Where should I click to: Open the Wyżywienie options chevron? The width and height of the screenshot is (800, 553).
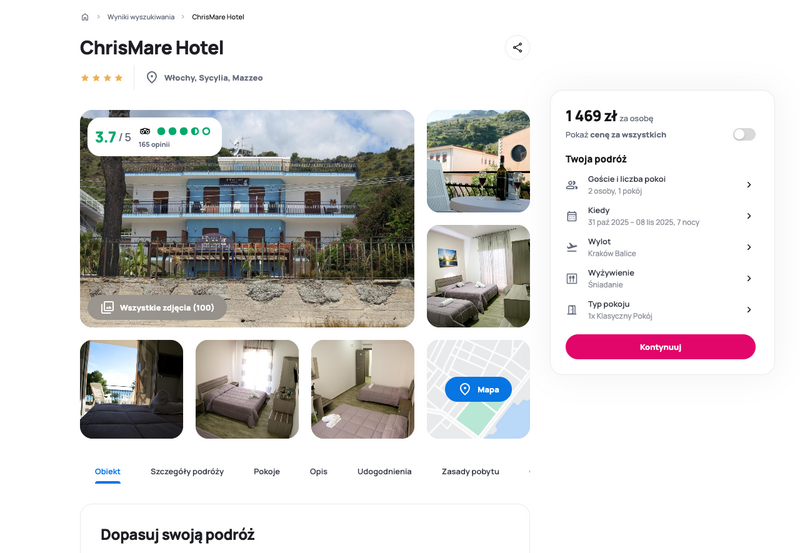[x=749, y=279]
